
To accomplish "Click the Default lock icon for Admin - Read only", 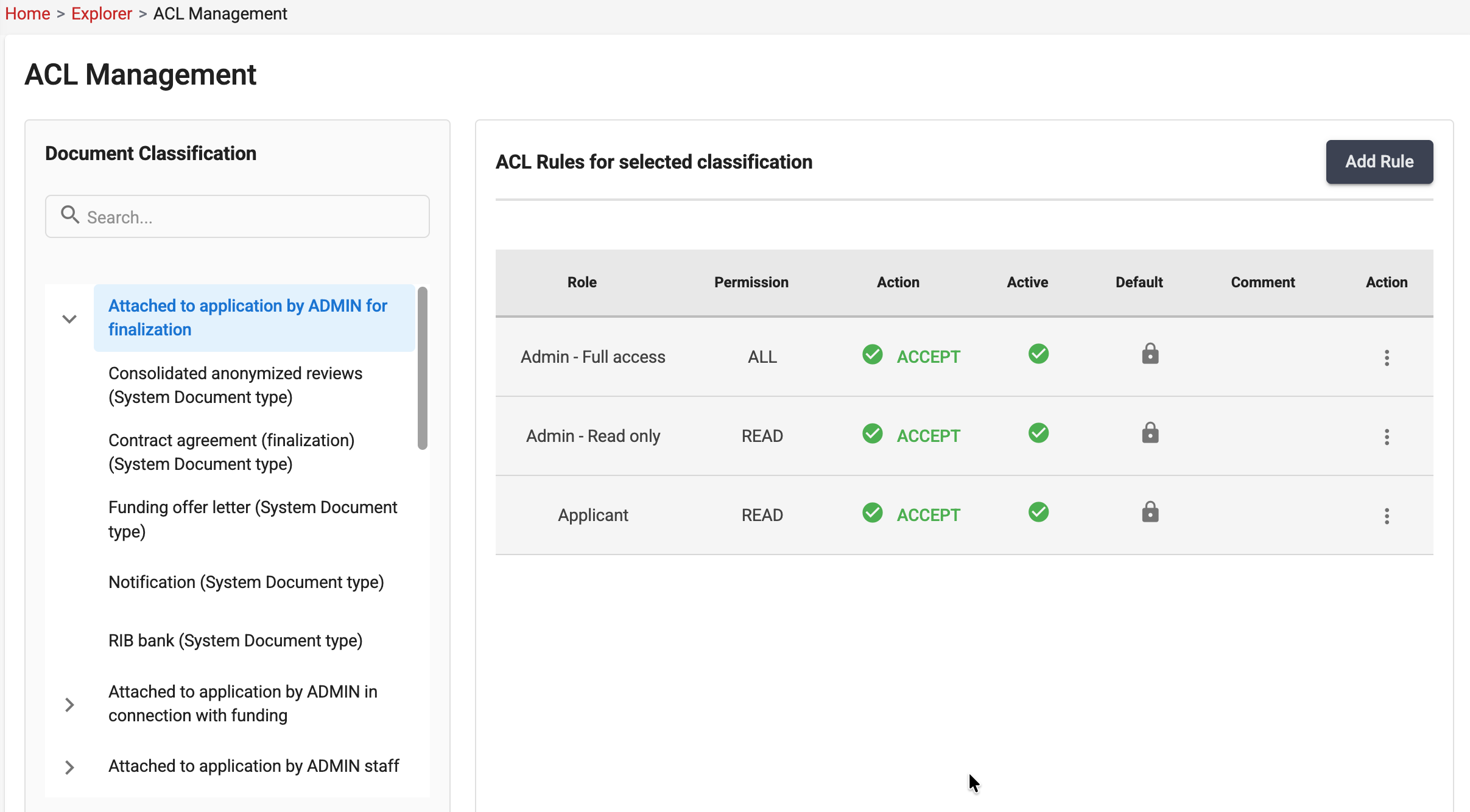I will click(x=1150, y=433).
